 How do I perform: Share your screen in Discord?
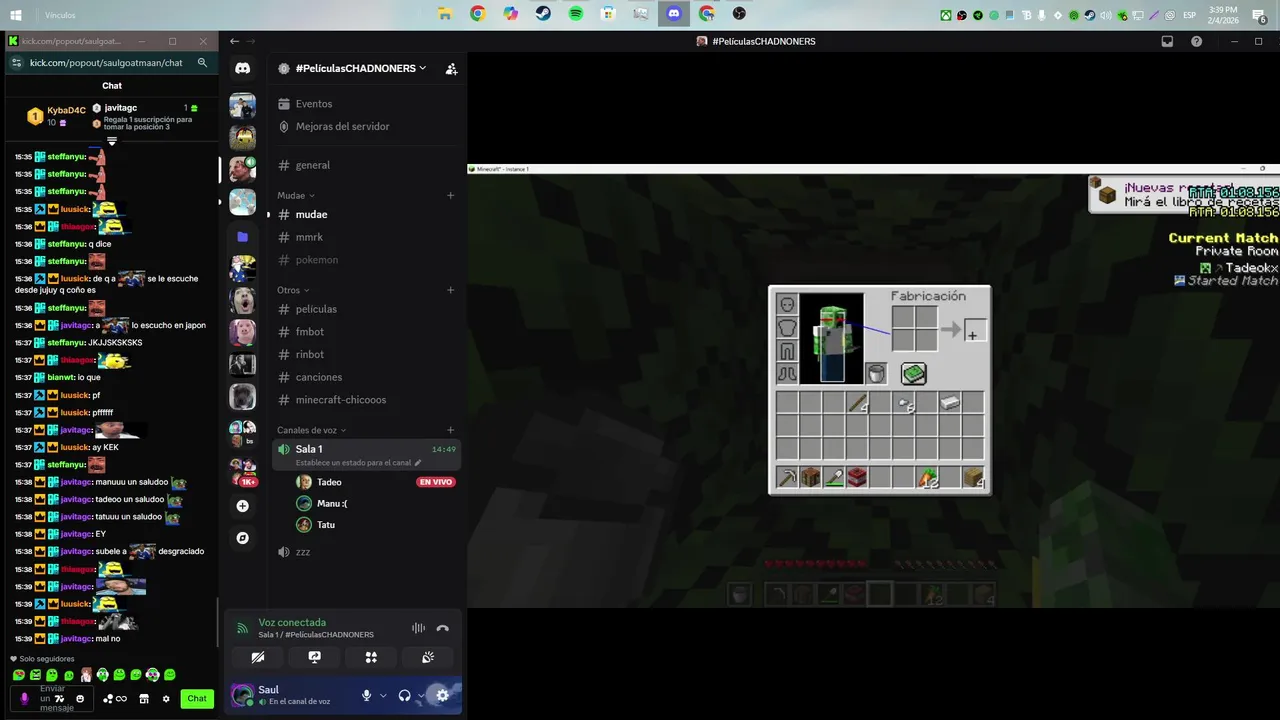point(314,657)
